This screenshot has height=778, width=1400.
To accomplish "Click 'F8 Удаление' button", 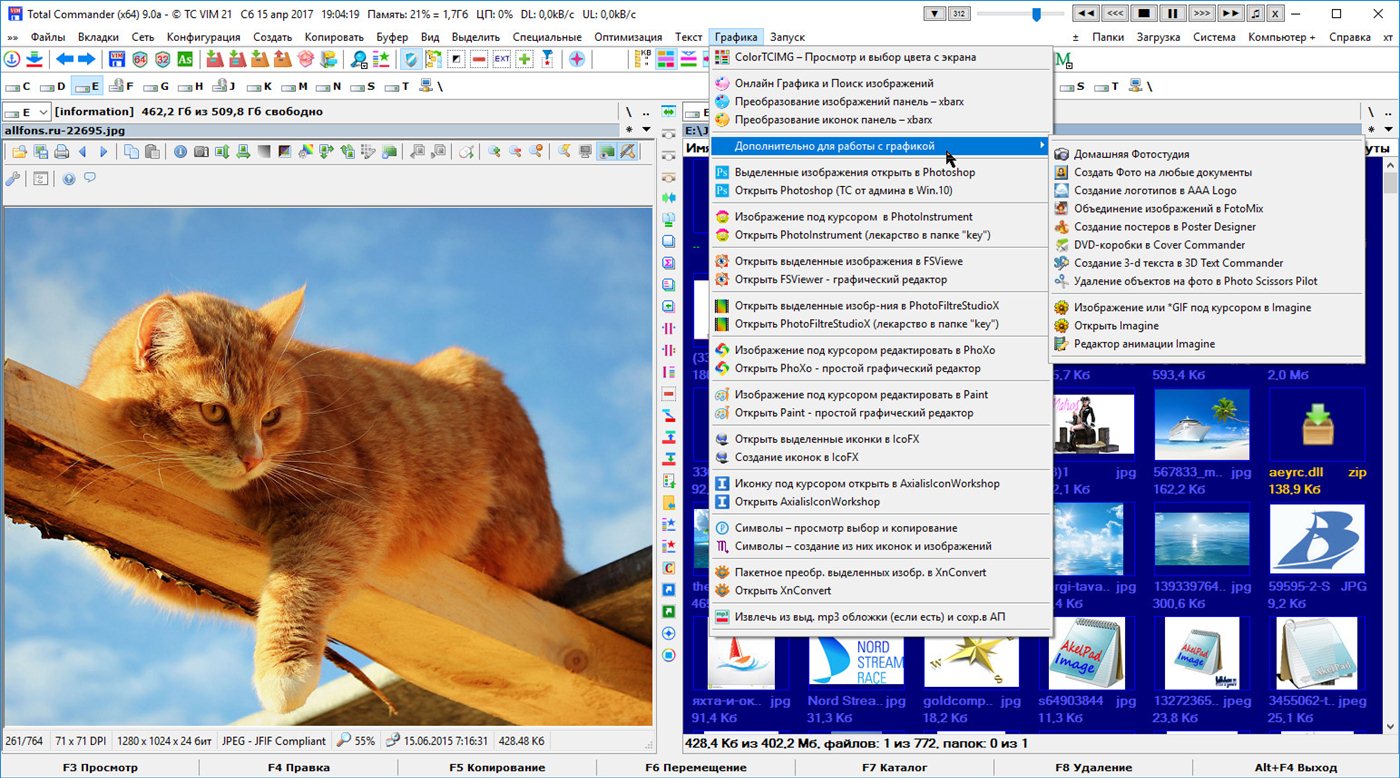I will point(1094,768).
